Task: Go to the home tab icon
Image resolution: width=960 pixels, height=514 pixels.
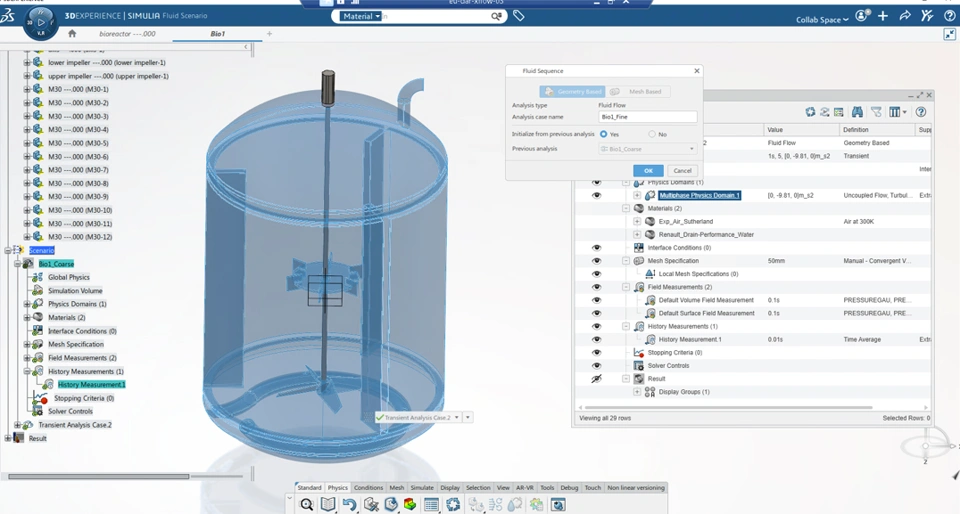Action: point(72,33)
